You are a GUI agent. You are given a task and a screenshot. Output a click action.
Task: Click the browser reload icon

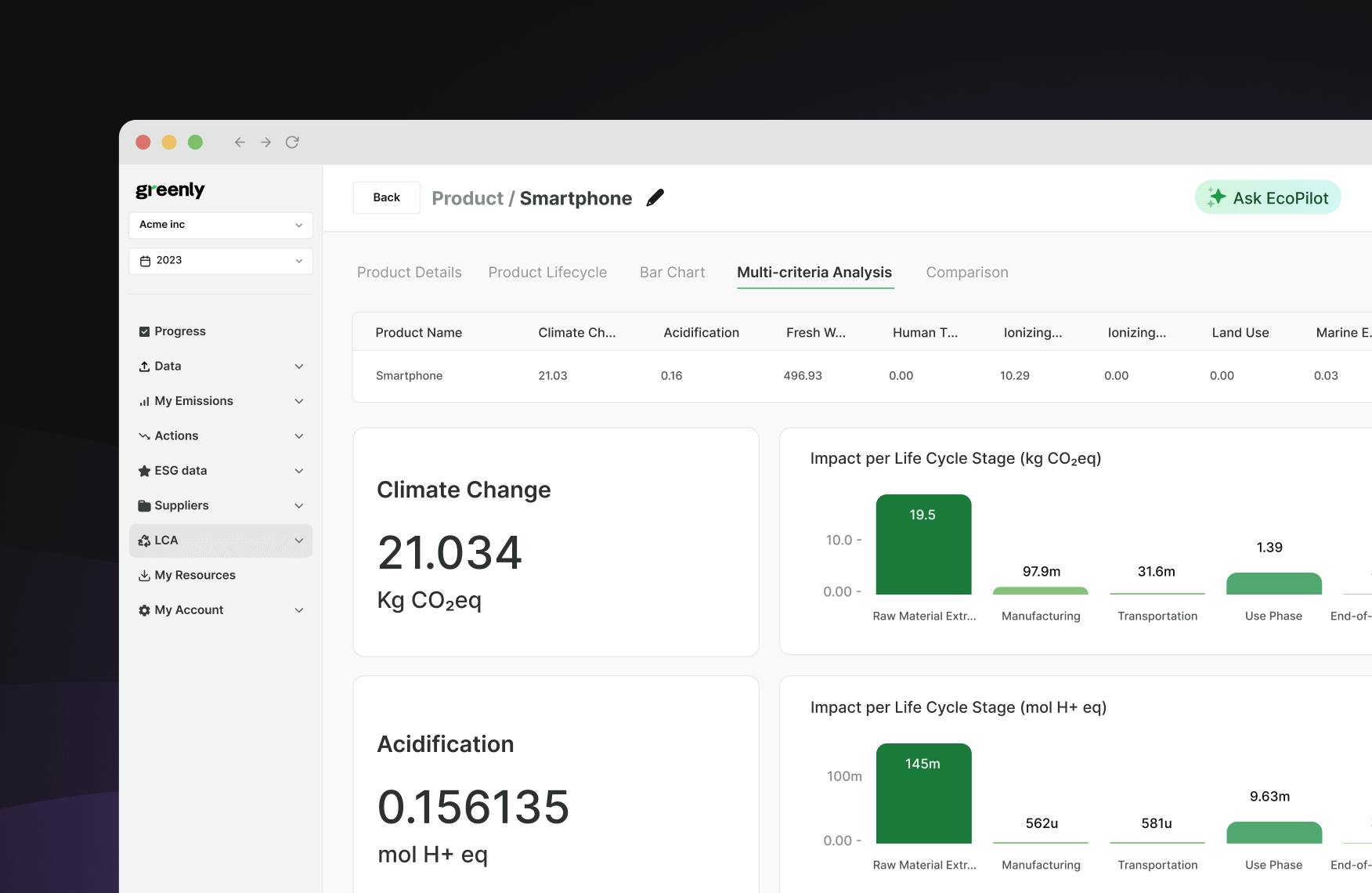(292, 142)
